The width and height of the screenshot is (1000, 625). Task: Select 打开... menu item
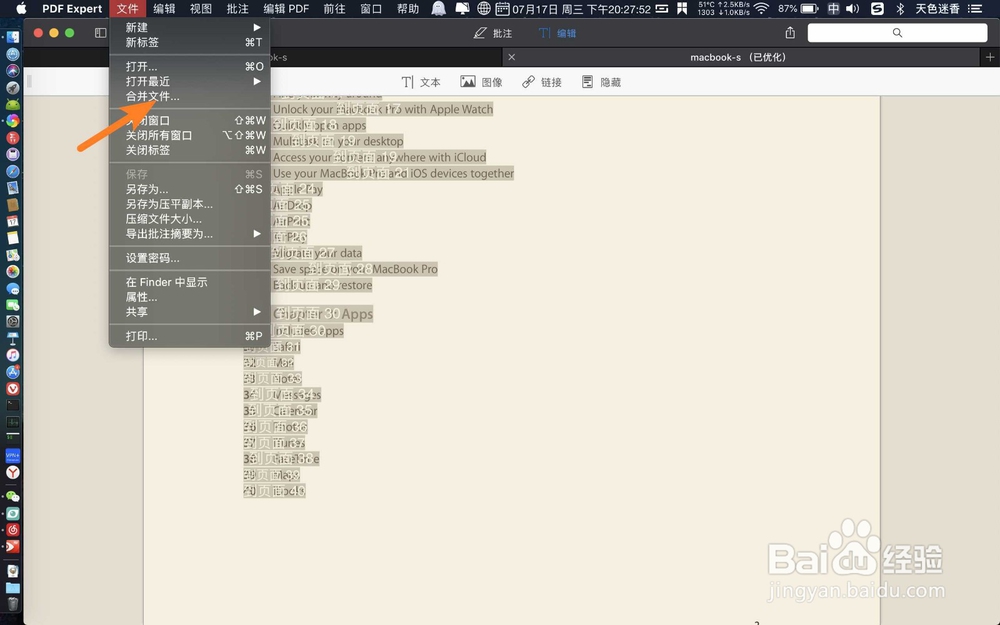click(190, 66)
